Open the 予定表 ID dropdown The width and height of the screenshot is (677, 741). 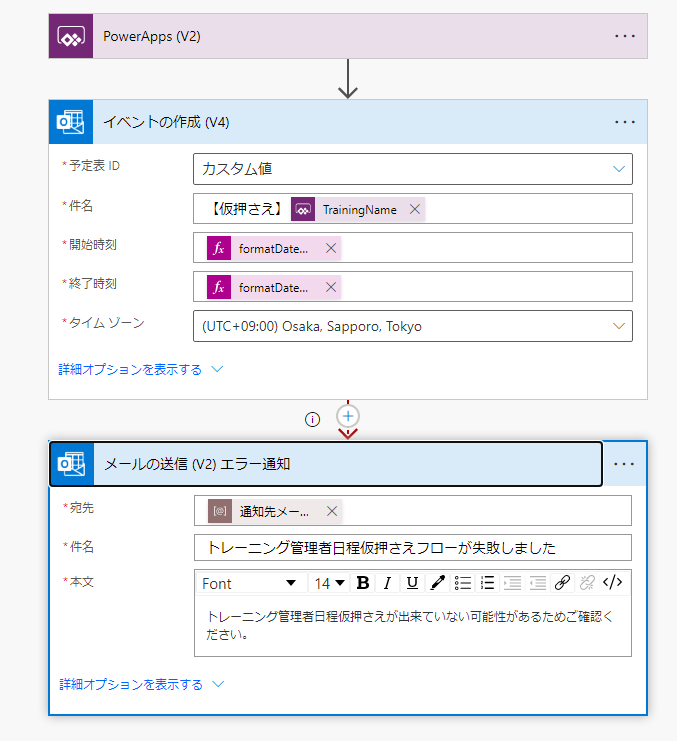point(413,169)
